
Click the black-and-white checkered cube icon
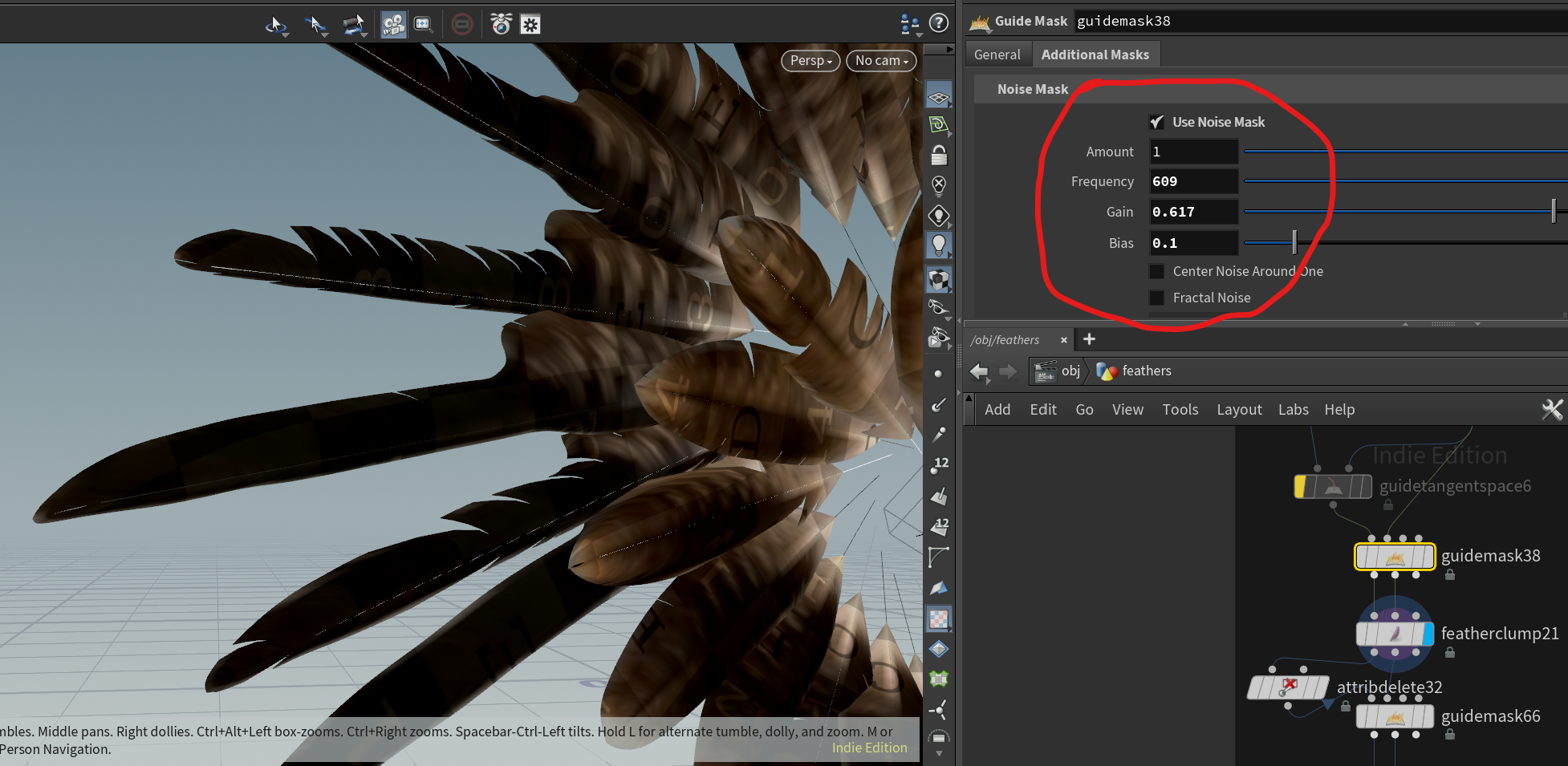938,279
